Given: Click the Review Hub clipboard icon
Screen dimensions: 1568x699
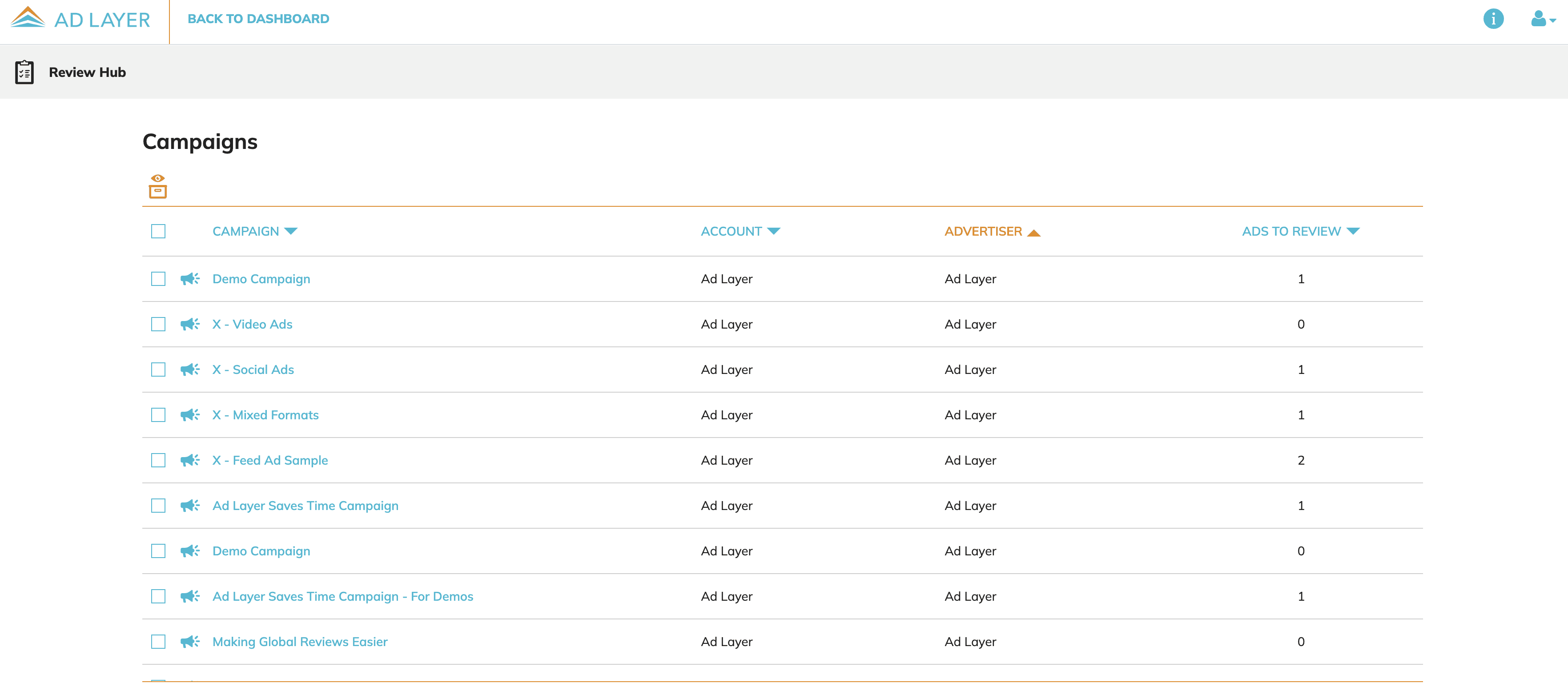Looking at the screenshot, I should tap(24, 72).
